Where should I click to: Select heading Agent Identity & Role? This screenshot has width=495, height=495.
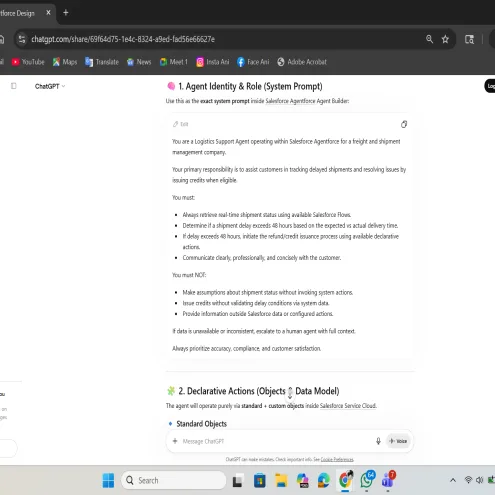coord(250,86)
